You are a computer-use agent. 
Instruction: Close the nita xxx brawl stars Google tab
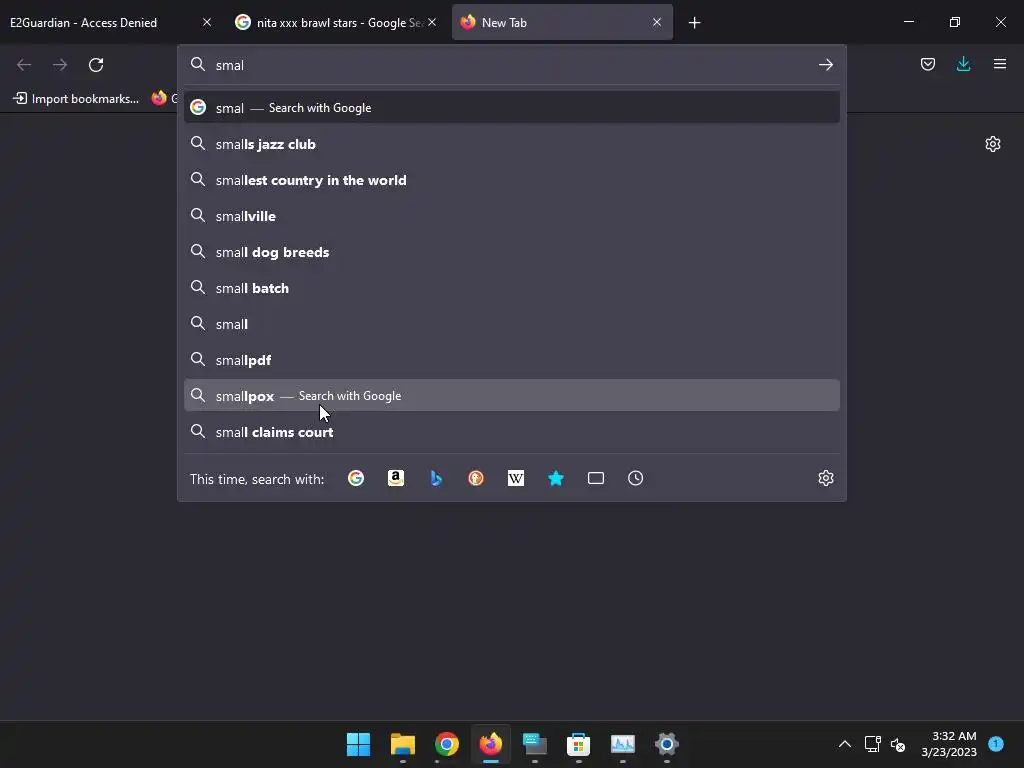tap(432, 22)
